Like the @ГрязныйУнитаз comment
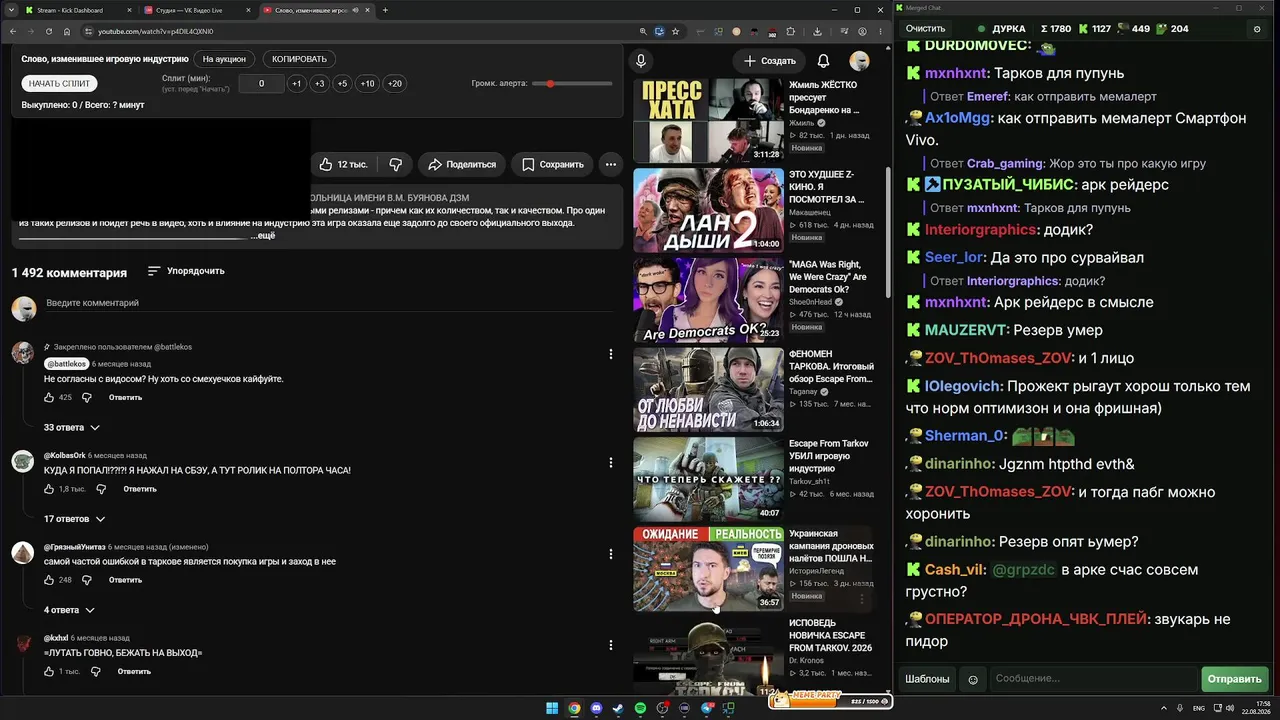 49,580
